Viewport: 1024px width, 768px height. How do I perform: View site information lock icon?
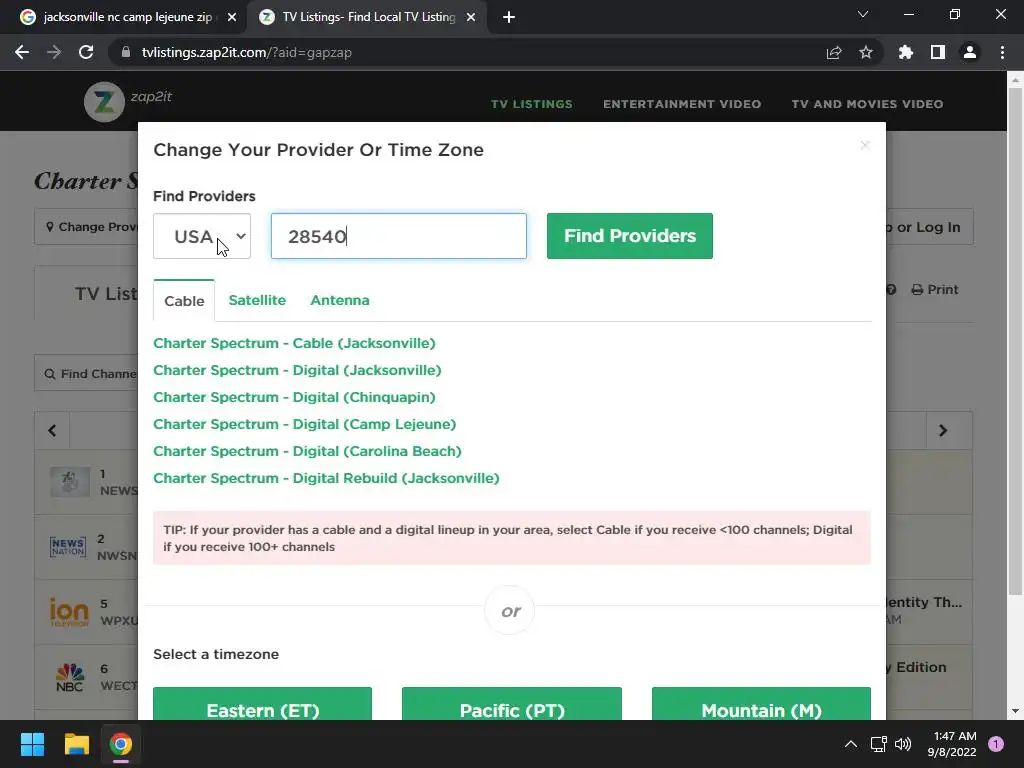click(x=126, y=52)
